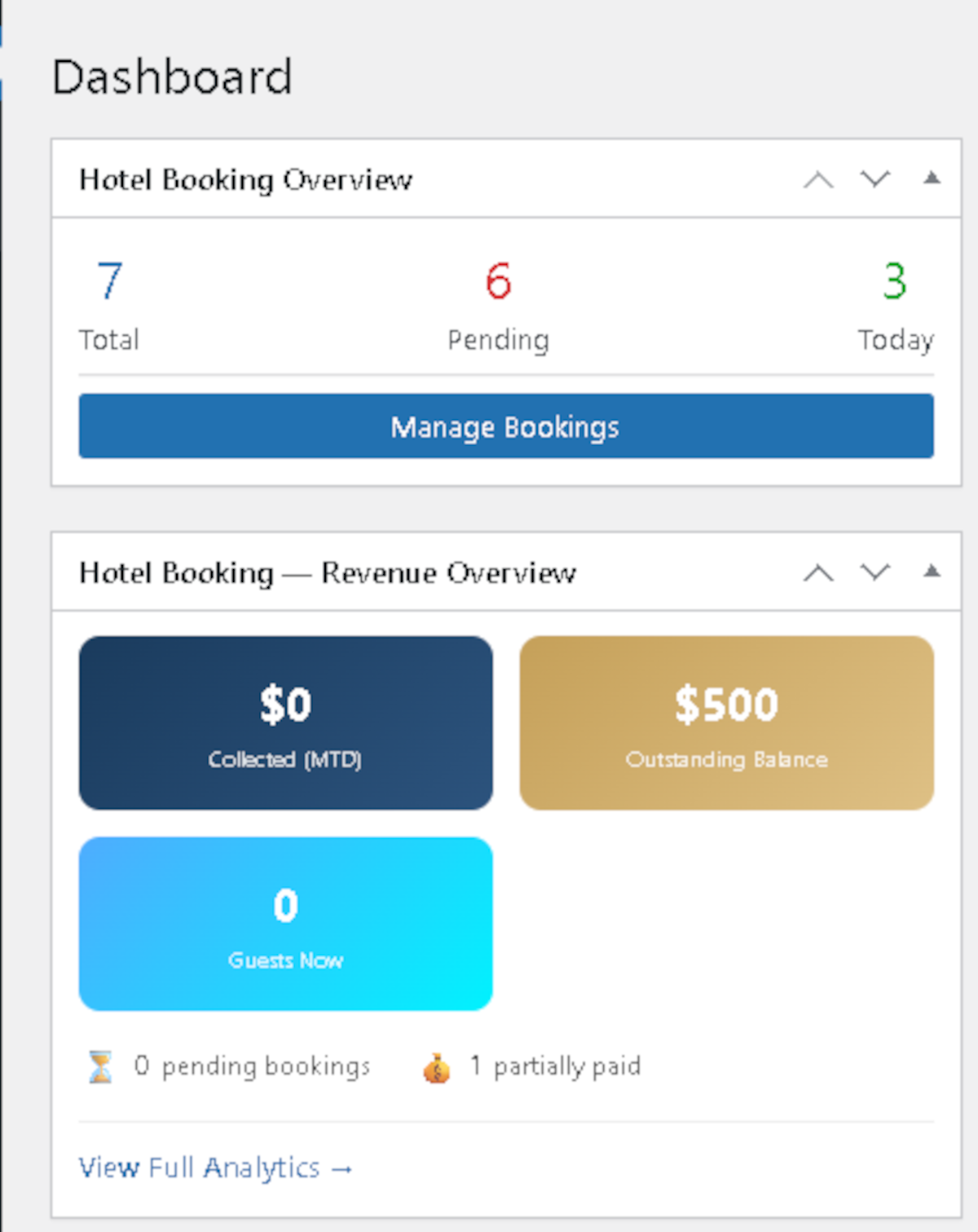Select the gold Outstanding Balance card
The image size is (978, 1232).
726,722
